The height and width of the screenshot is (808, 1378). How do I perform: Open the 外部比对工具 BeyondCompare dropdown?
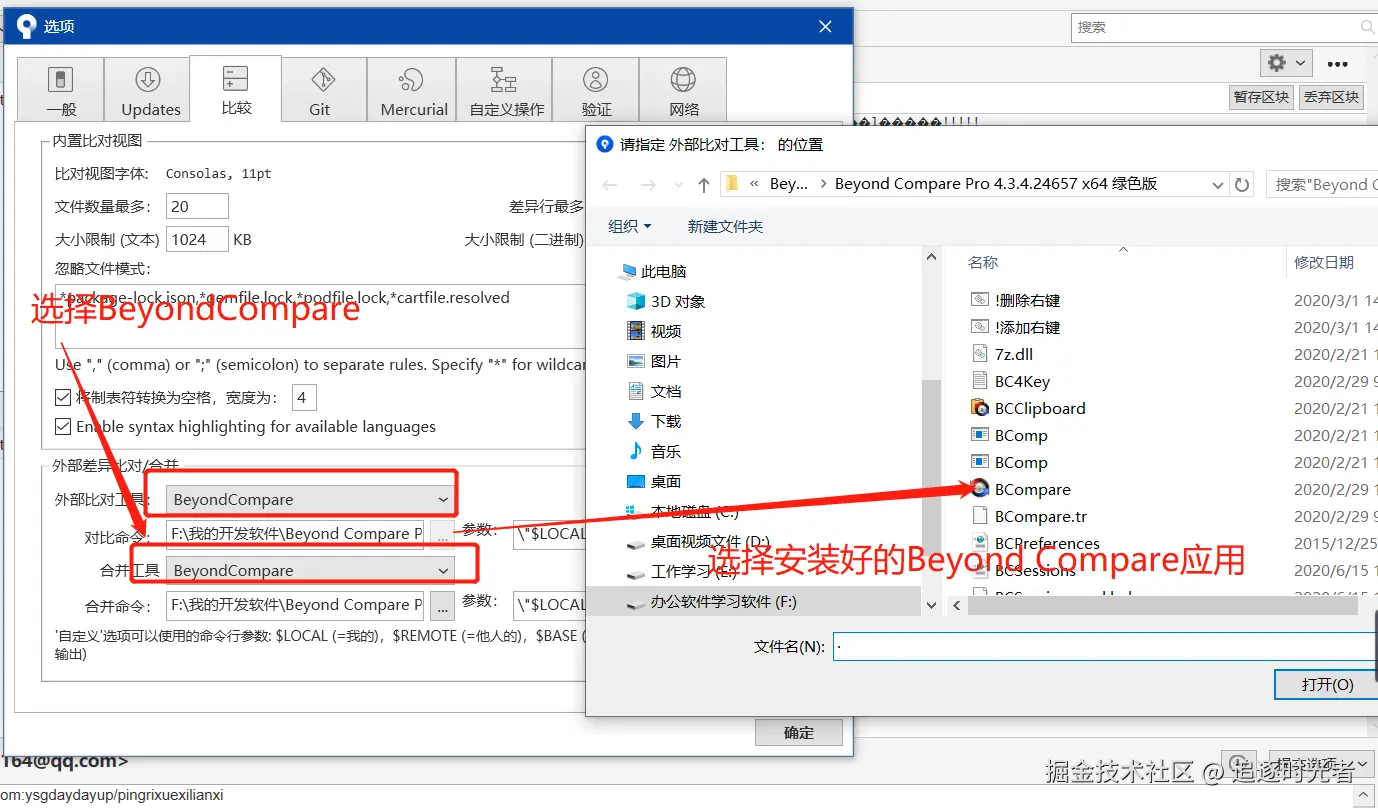point(310,499)
